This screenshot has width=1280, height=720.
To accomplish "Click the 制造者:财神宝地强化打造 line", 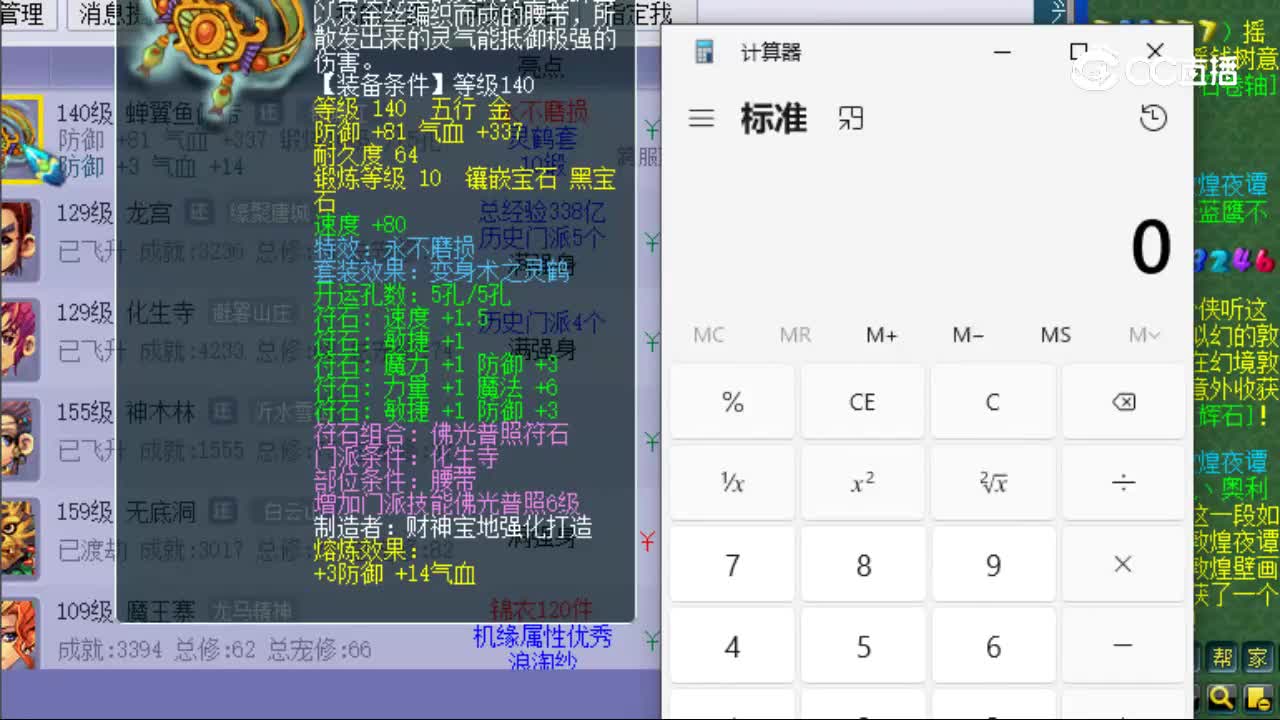I will pos(453,527).
